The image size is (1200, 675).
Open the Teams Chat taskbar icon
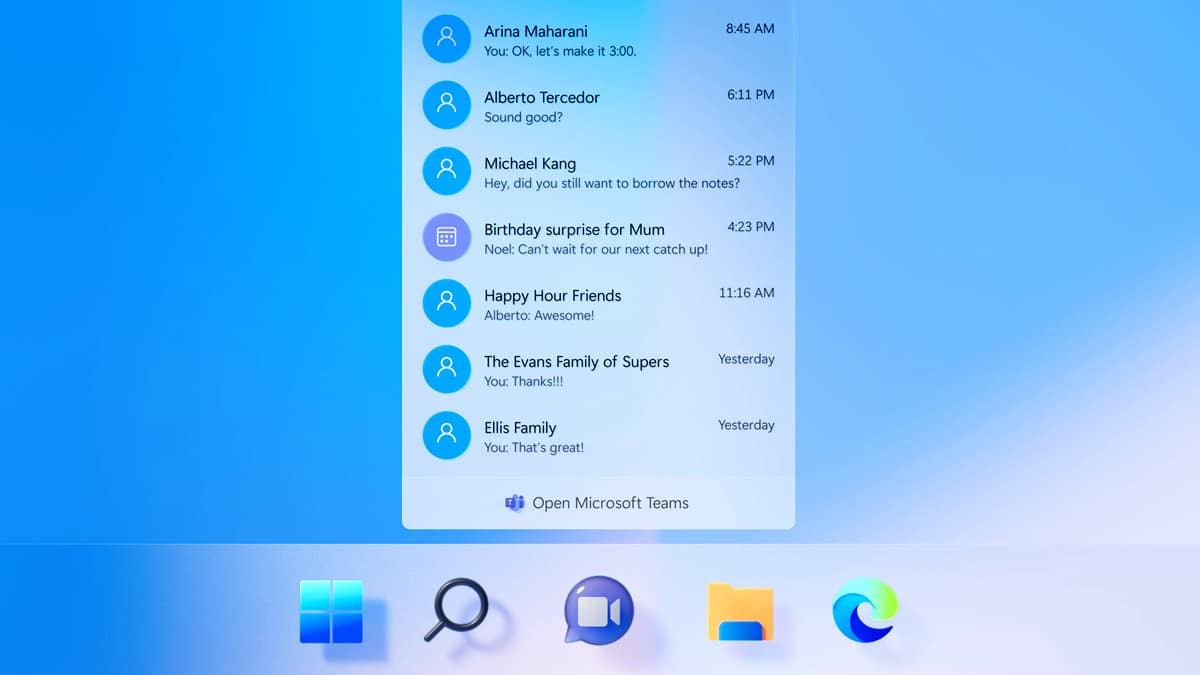tap(598, 610)
